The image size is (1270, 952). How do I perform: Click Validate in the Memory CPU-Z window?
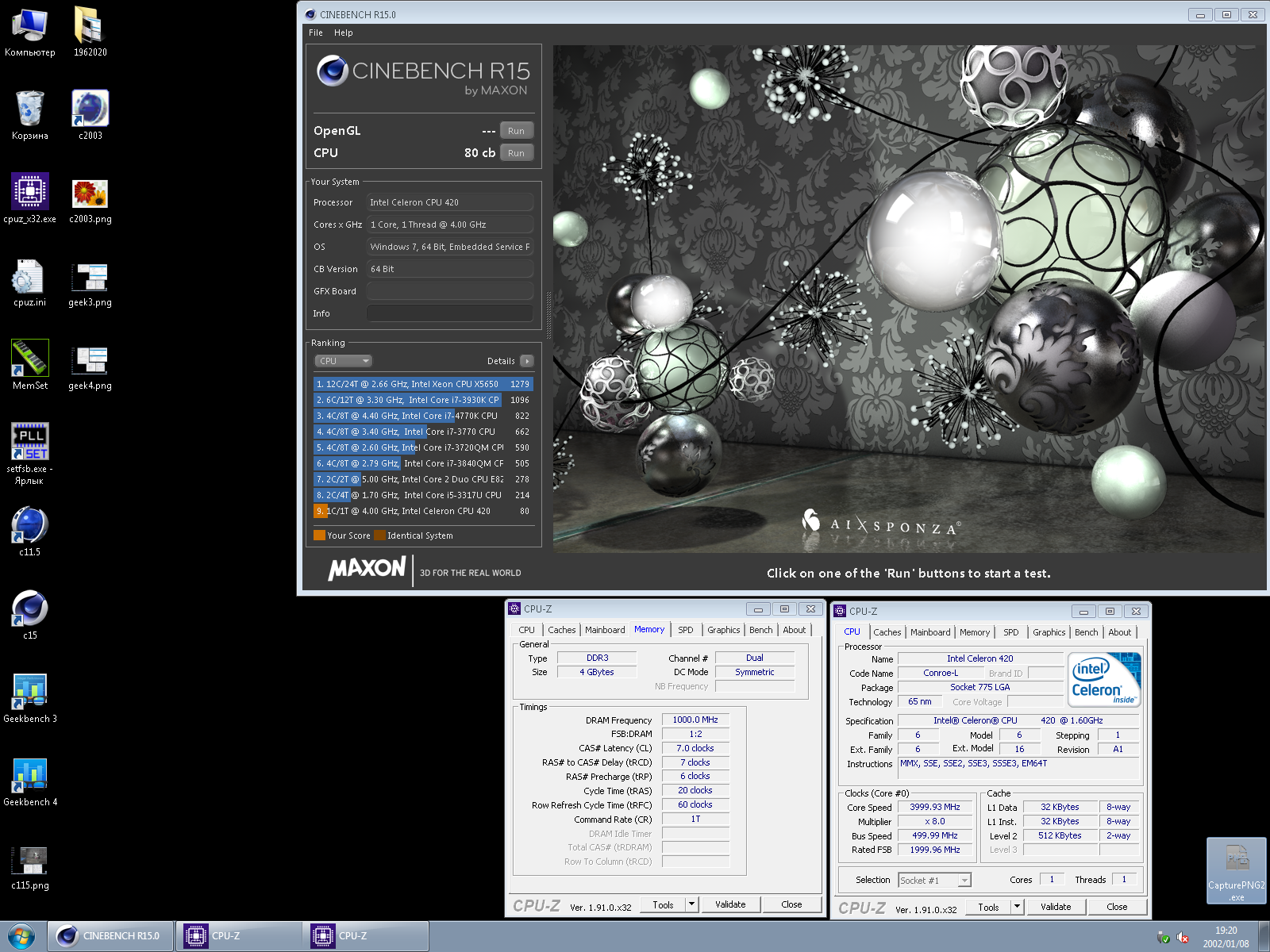tap(730, 904)
